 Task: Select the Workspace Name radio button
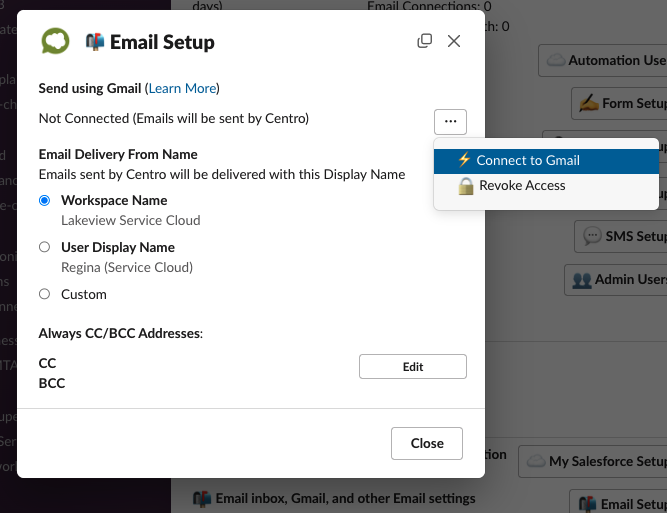pos(44,200)
